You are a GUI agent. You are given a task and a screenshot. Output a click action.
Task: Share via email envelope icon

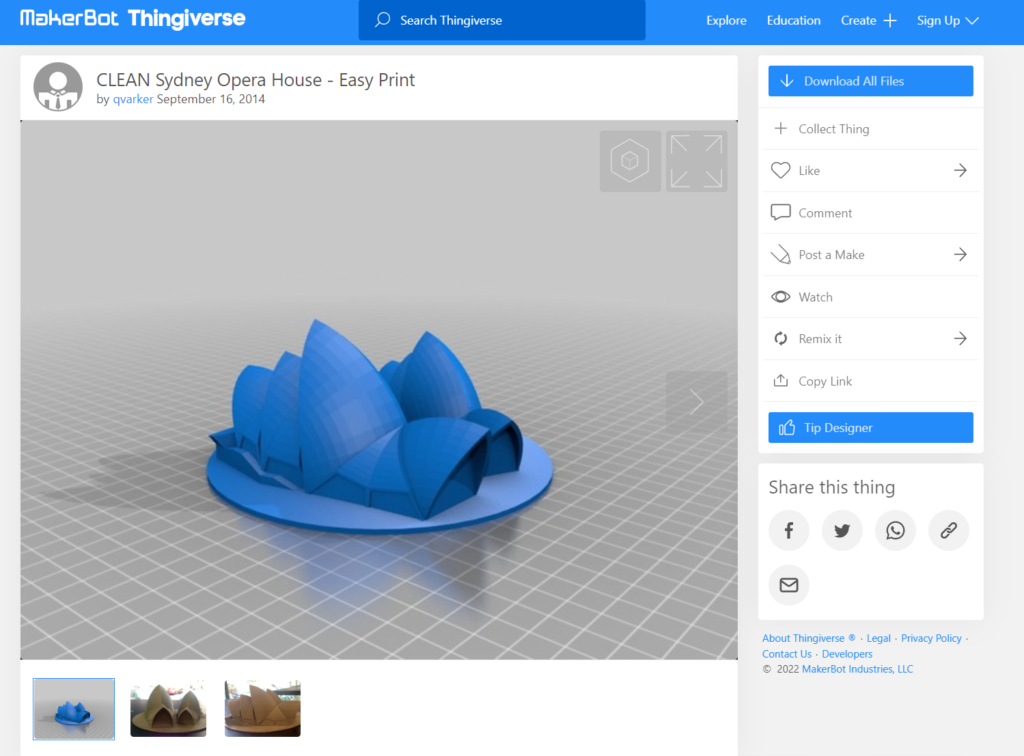(x=789, y=585)
